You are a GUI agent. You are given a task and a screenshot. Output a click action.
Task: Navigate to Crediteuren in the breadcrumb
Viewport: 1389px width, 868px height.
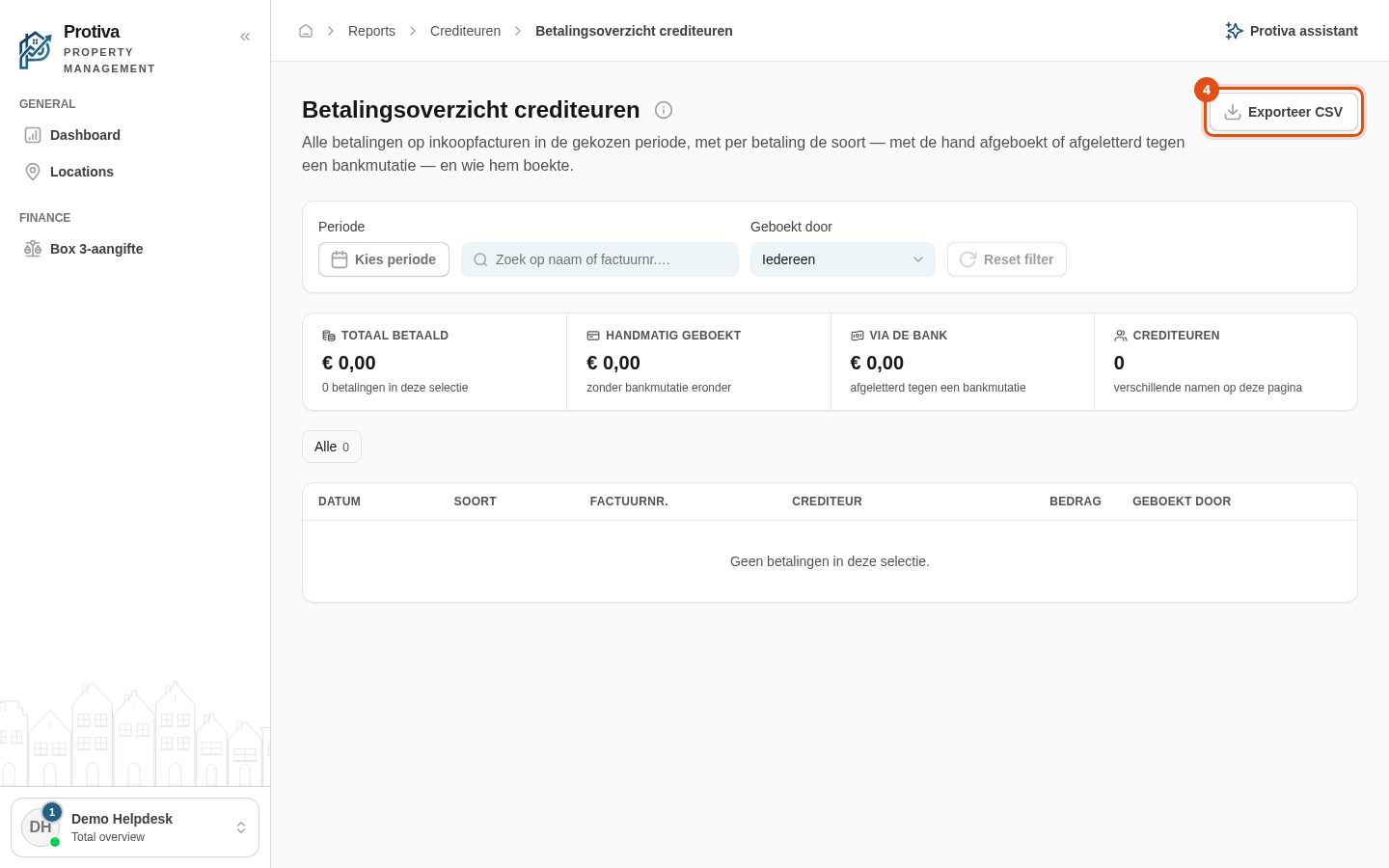[465, 31]
